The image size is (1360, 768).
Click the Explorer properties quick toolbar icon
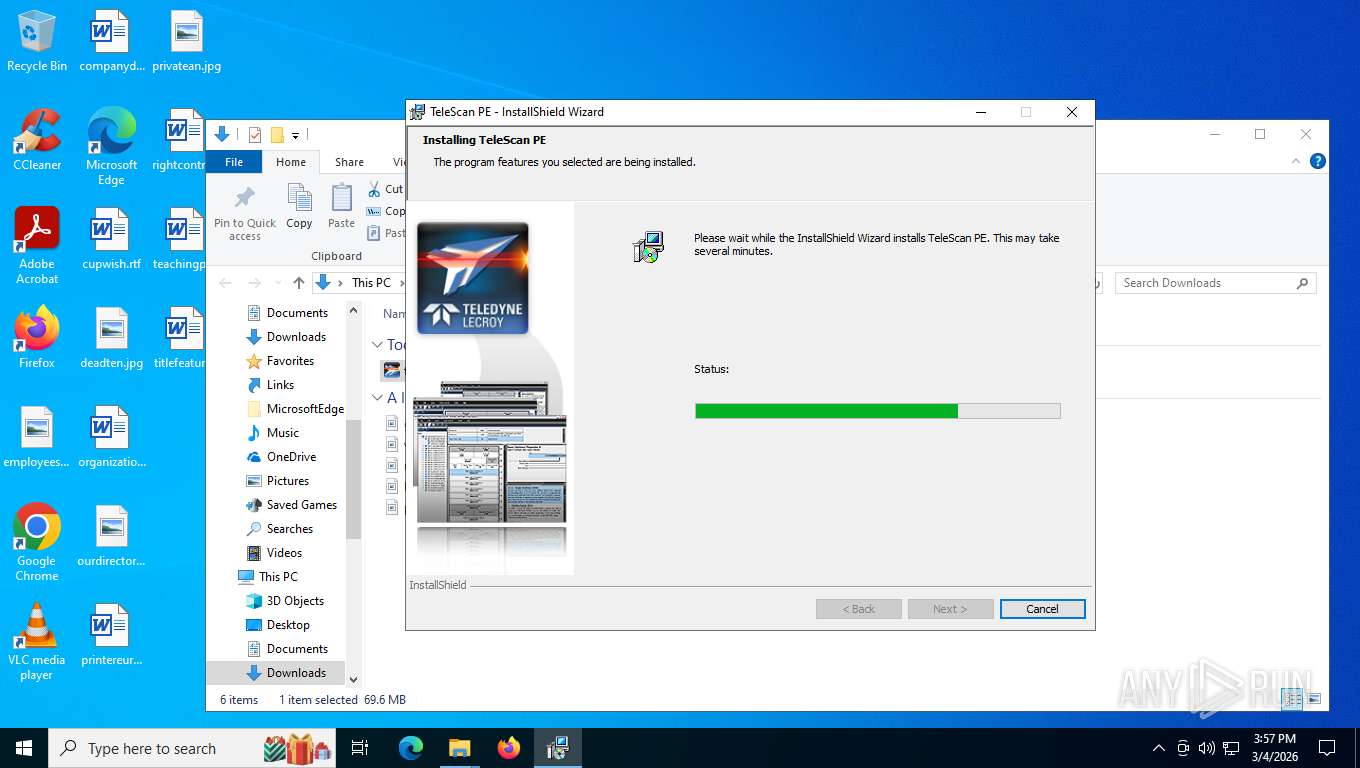pos(254,134)
